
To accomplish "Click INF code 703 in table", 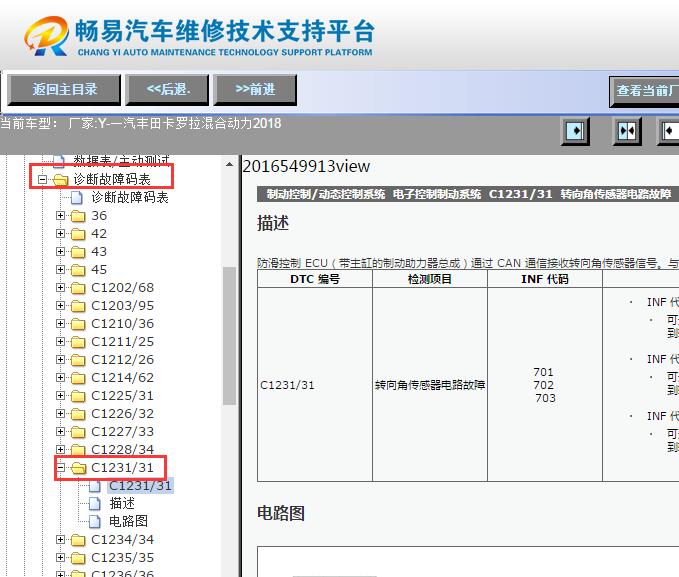I will click(x=545, y=398).
